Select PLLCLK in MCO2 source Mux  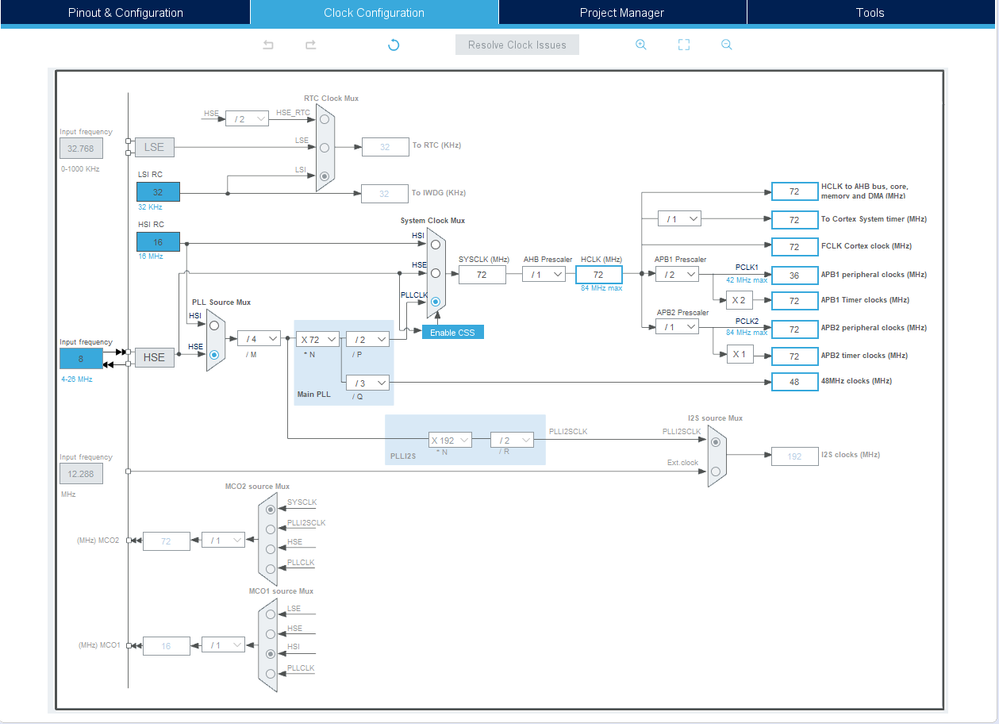[x=271, y=569]
